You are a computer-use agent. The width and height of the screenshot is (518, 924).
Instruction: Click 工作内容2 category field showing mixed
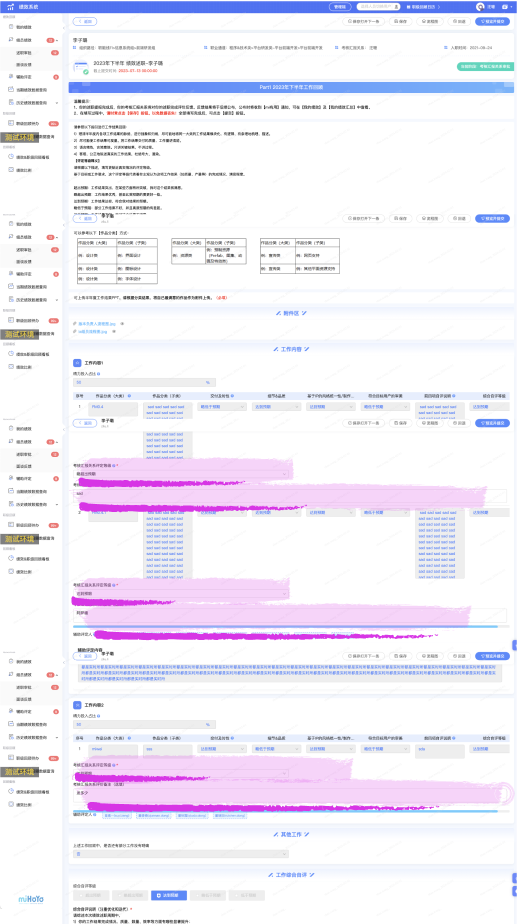tap(113, 749)
